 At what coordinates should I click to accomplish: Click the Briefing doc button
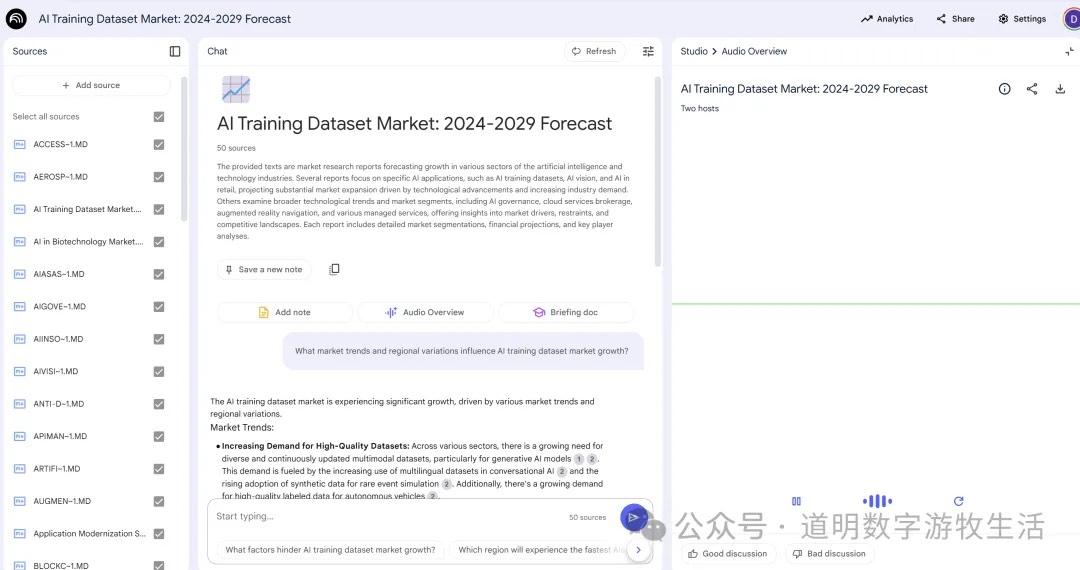tap(565, 312)
